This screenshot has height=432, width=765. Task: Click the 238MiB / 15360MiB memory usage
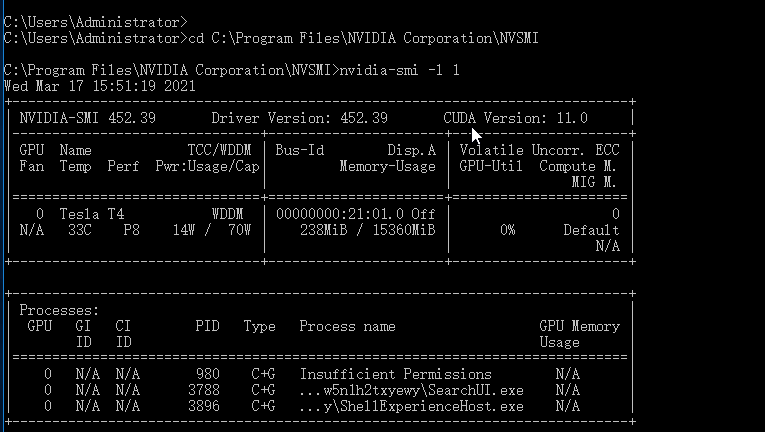click(367, 230)
